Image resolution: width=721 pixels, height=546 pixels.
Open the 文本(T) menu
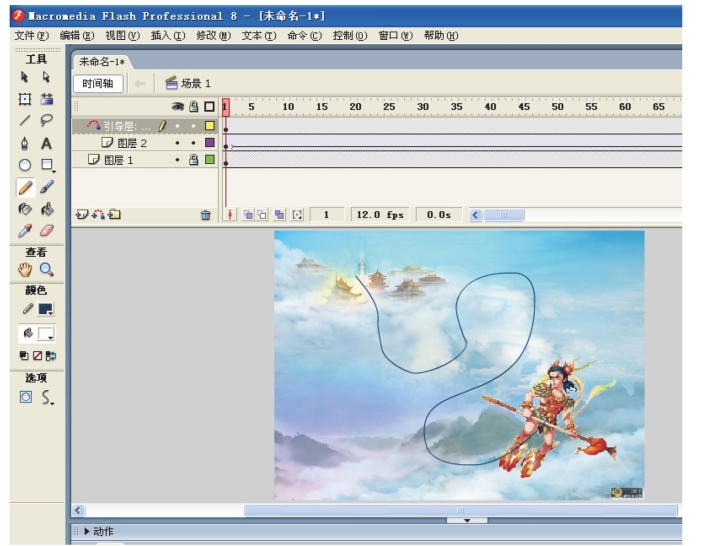tap(259, 35)
